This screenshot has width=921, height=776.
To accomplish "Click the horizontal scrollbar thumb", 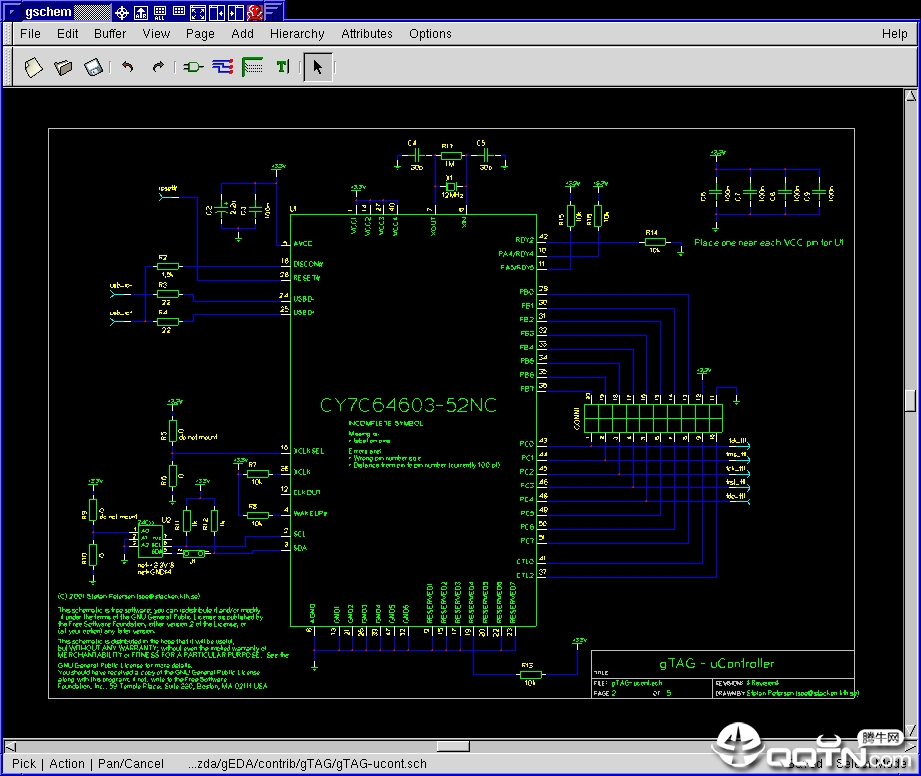I will [453, 746].
